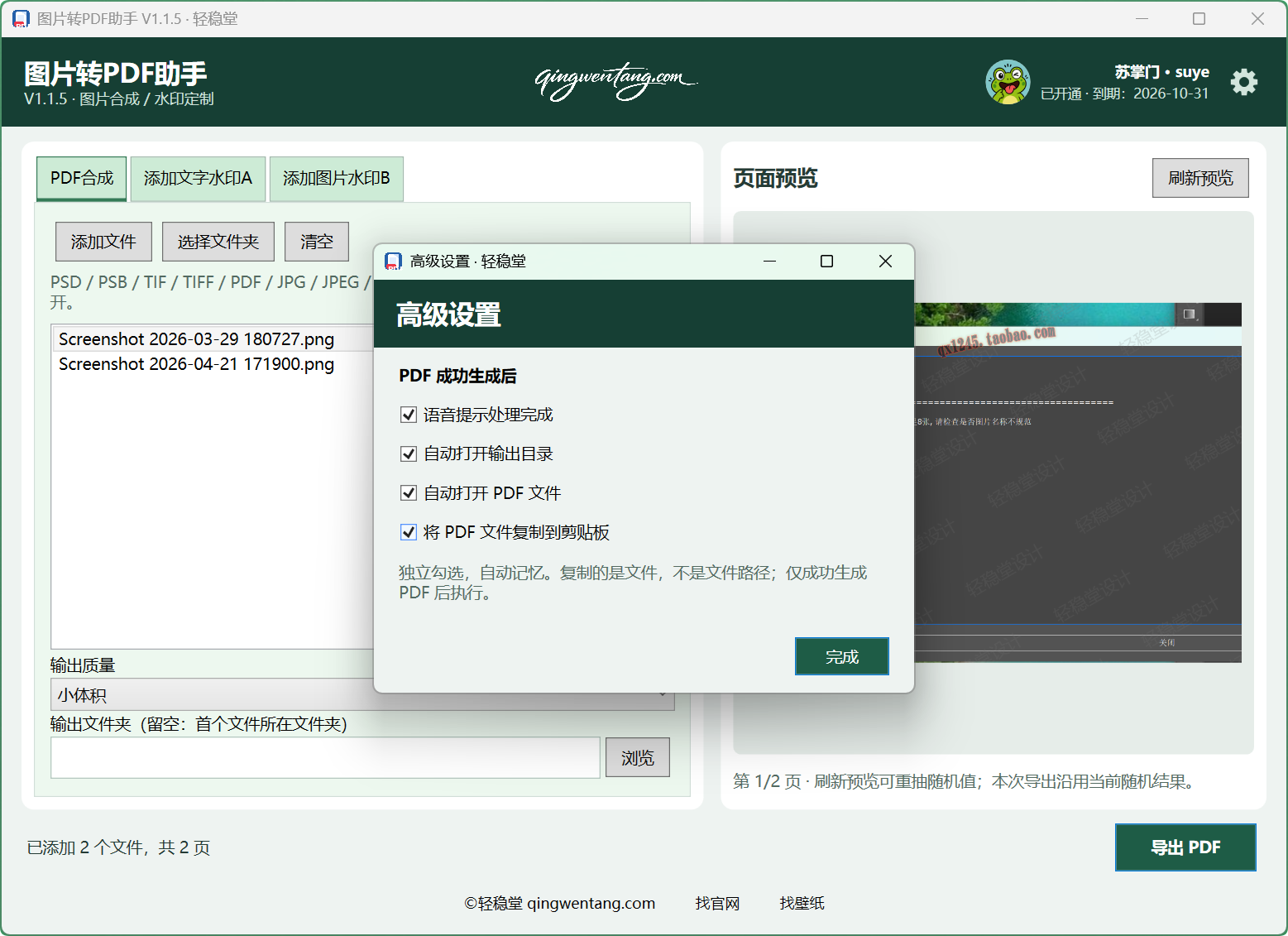
Task: Open settings via the gear icon
Action: [1243, 82]
